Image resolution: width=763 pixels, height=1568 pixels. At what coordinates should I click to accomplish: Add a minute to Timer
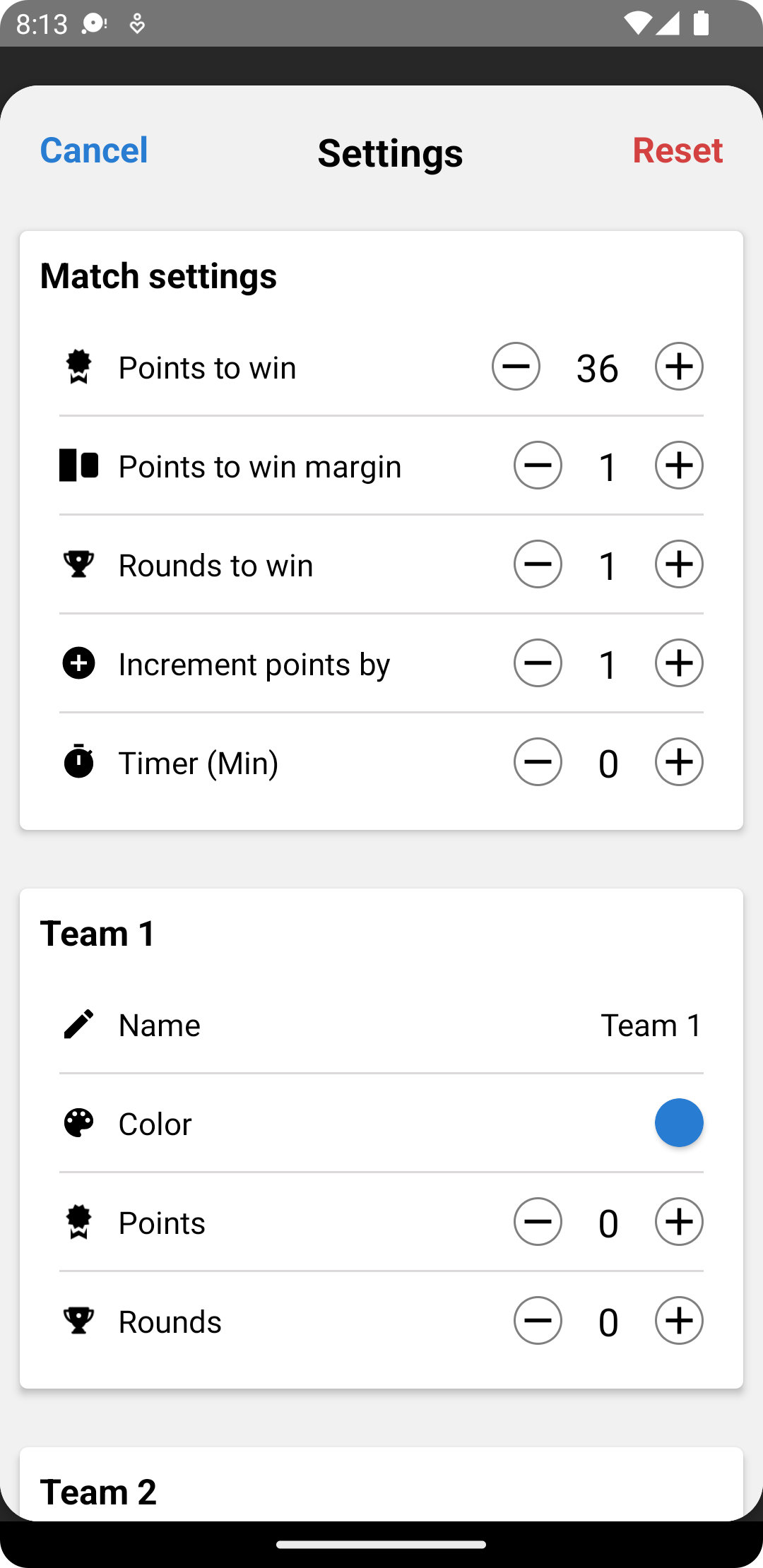coord(679,762)
